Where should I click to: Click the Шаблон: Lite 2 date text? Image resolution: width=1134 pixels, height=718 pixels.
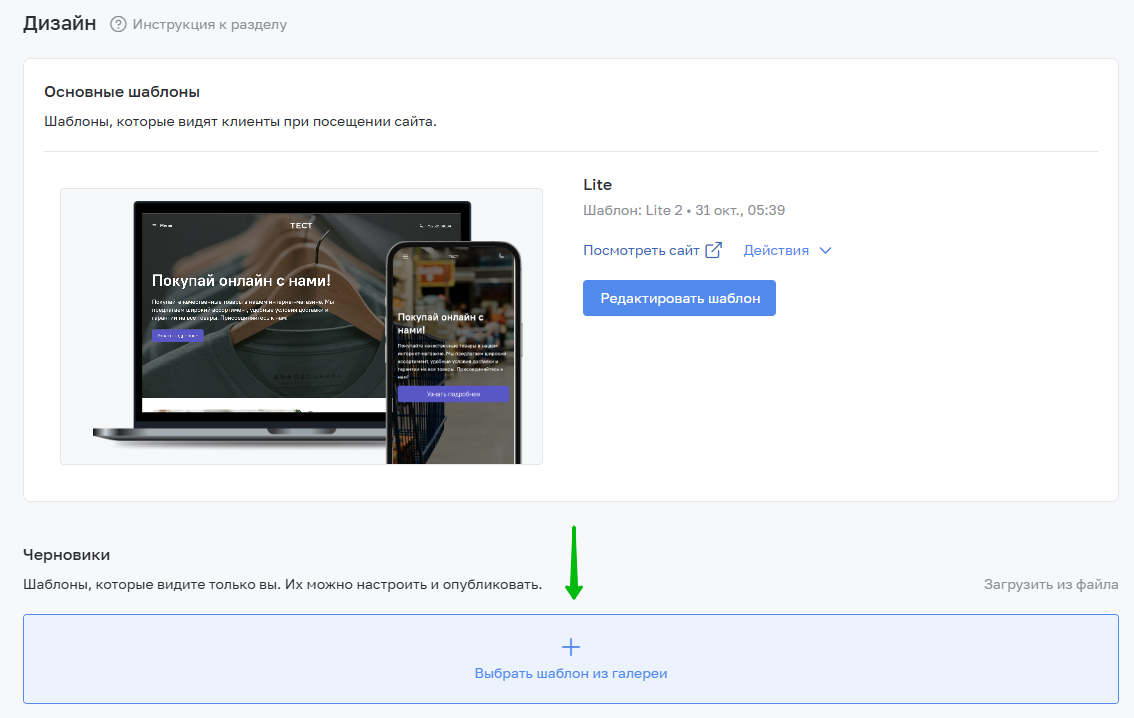point(683,211)
